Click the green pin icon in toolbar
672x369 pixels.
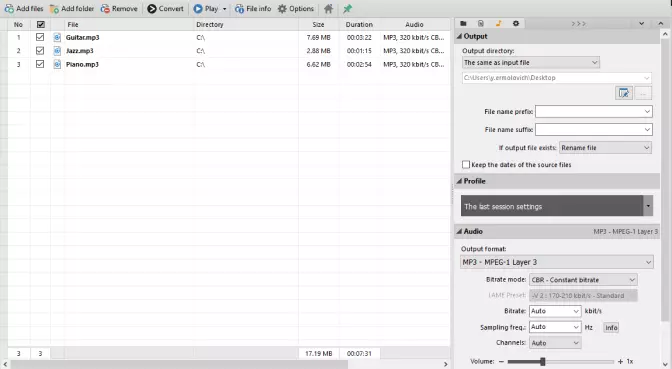click(x=347, y=9)
